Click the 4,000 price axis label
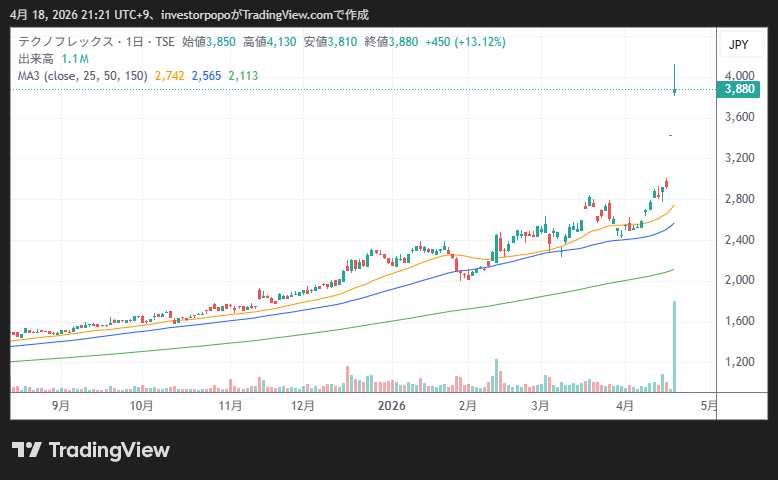Image resolution: width=778 pixels, height=480 pixels. 739,76
